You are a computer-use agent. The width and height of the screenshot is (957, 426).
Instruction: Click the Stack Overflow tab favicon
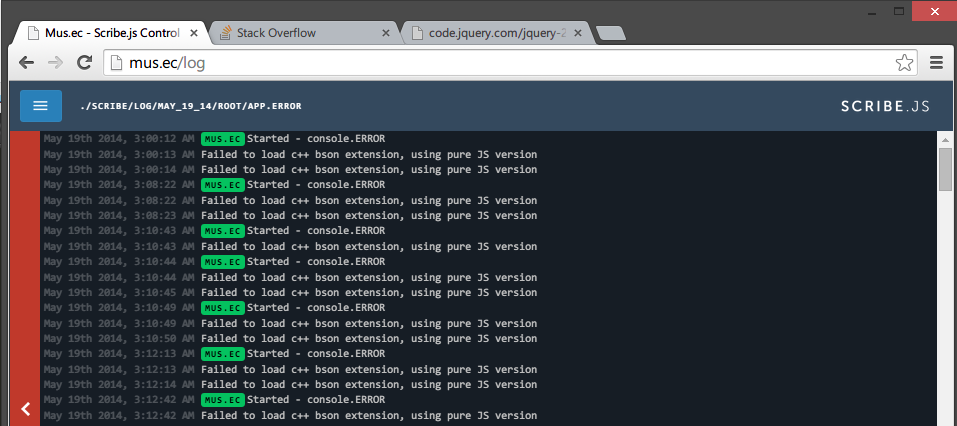coord(226,32)
